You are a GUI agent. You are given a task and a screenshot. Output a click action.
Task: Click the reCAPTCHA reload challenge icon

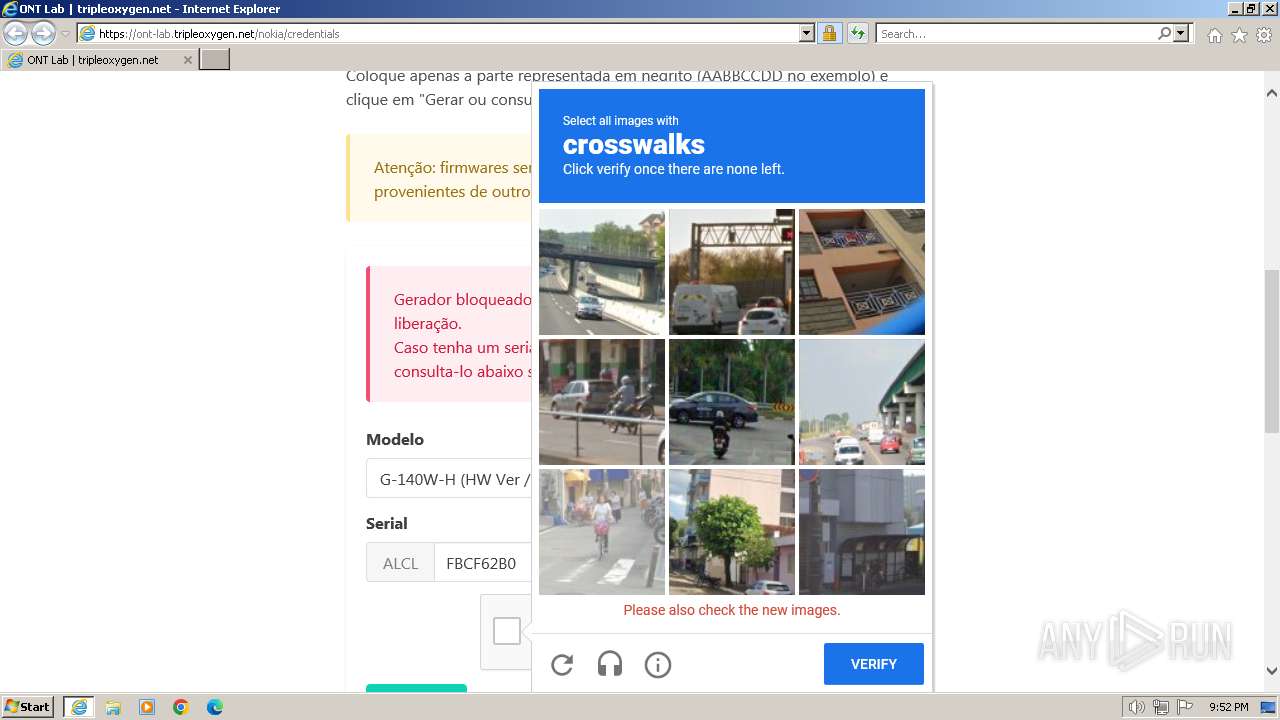[x=562, y=665]
